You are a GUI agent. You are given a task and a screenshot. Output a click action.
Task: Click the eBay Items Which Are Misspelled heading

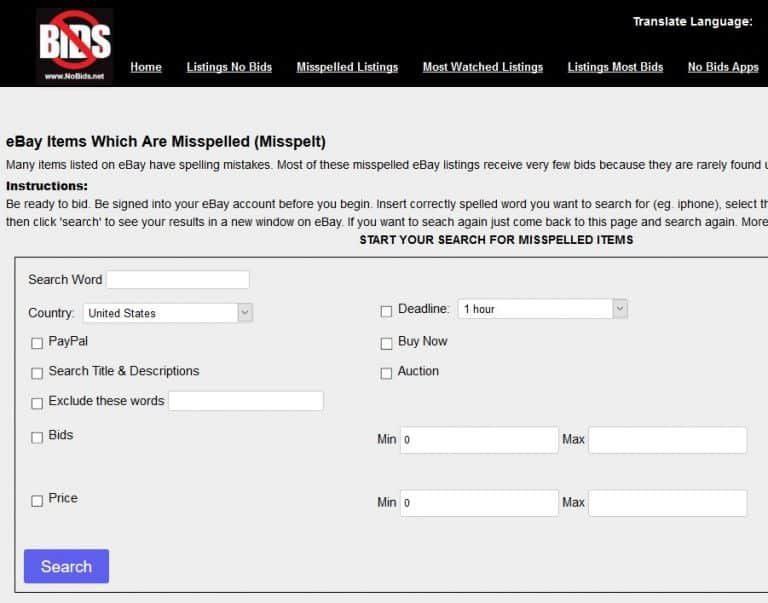pos(166,142)
